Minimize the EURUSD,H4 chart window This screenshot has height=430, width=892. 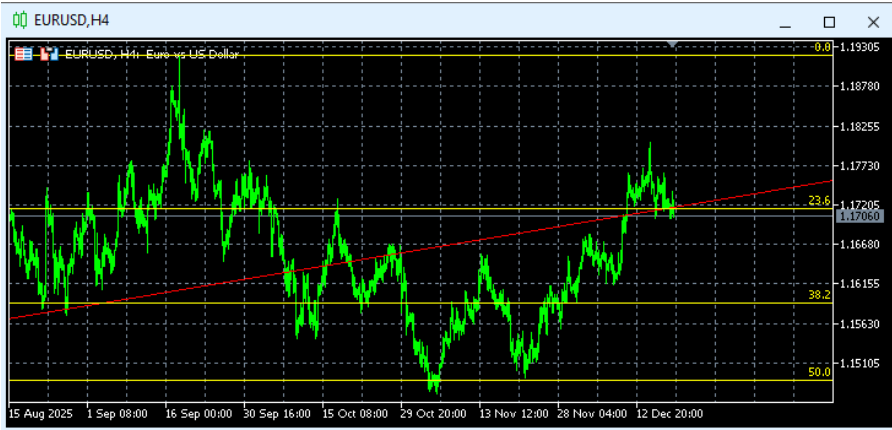click(786, 21)
